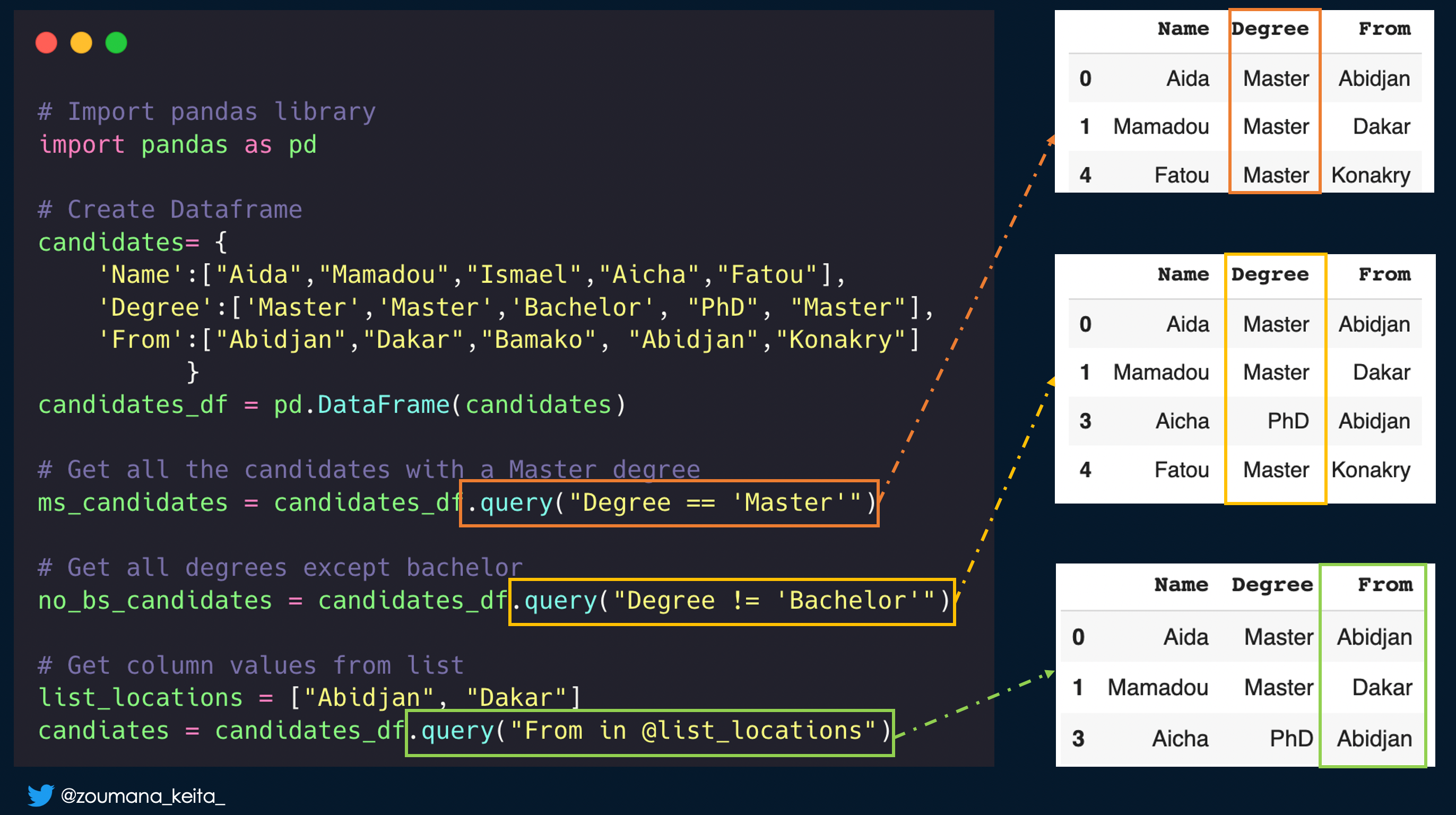Click the yellow minimize dot
Screen dimensions: 1456x815
(81, 43)
